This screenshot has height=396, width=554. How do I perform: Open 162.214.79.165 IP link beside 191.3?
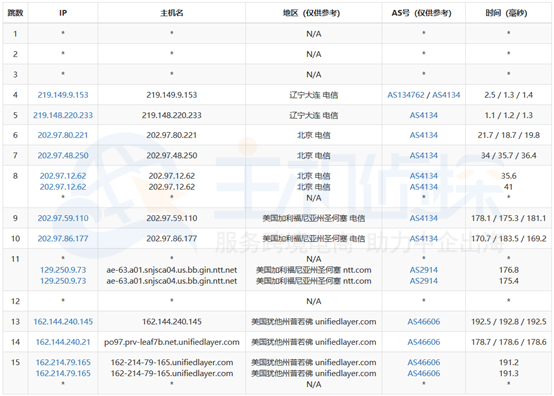click(x=63, y=373)
